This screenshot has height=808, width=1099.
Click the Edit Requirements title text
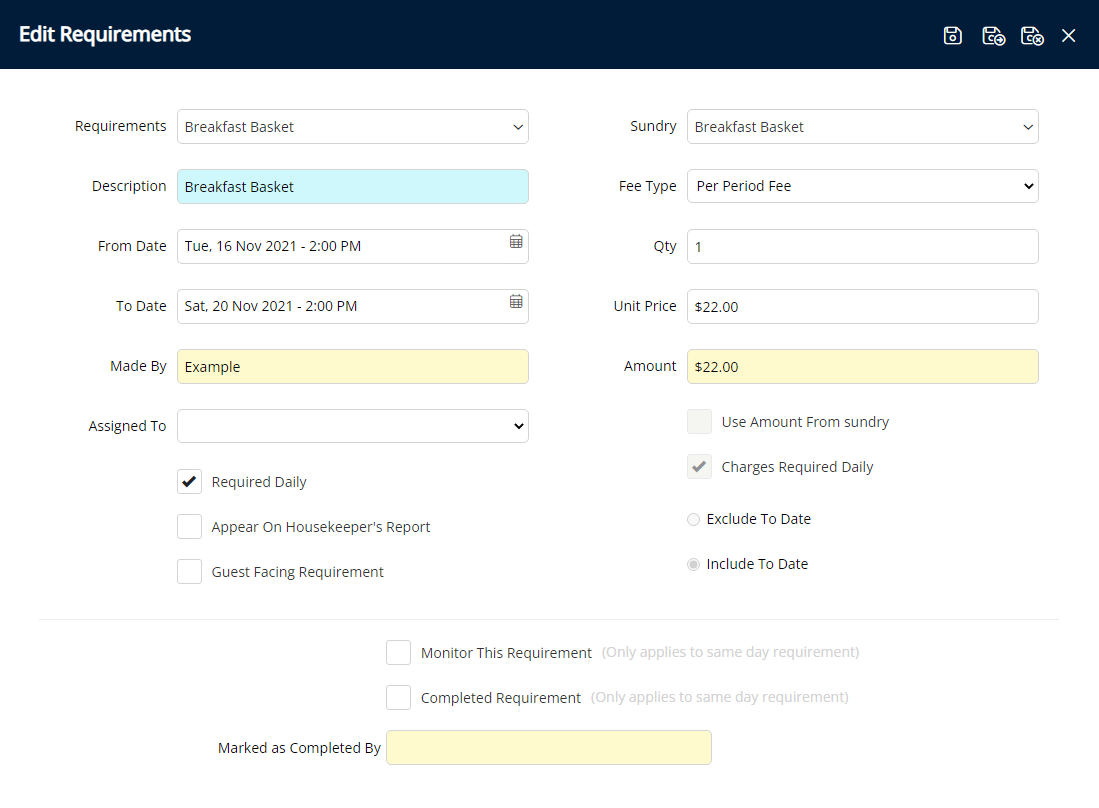(104, 34)
